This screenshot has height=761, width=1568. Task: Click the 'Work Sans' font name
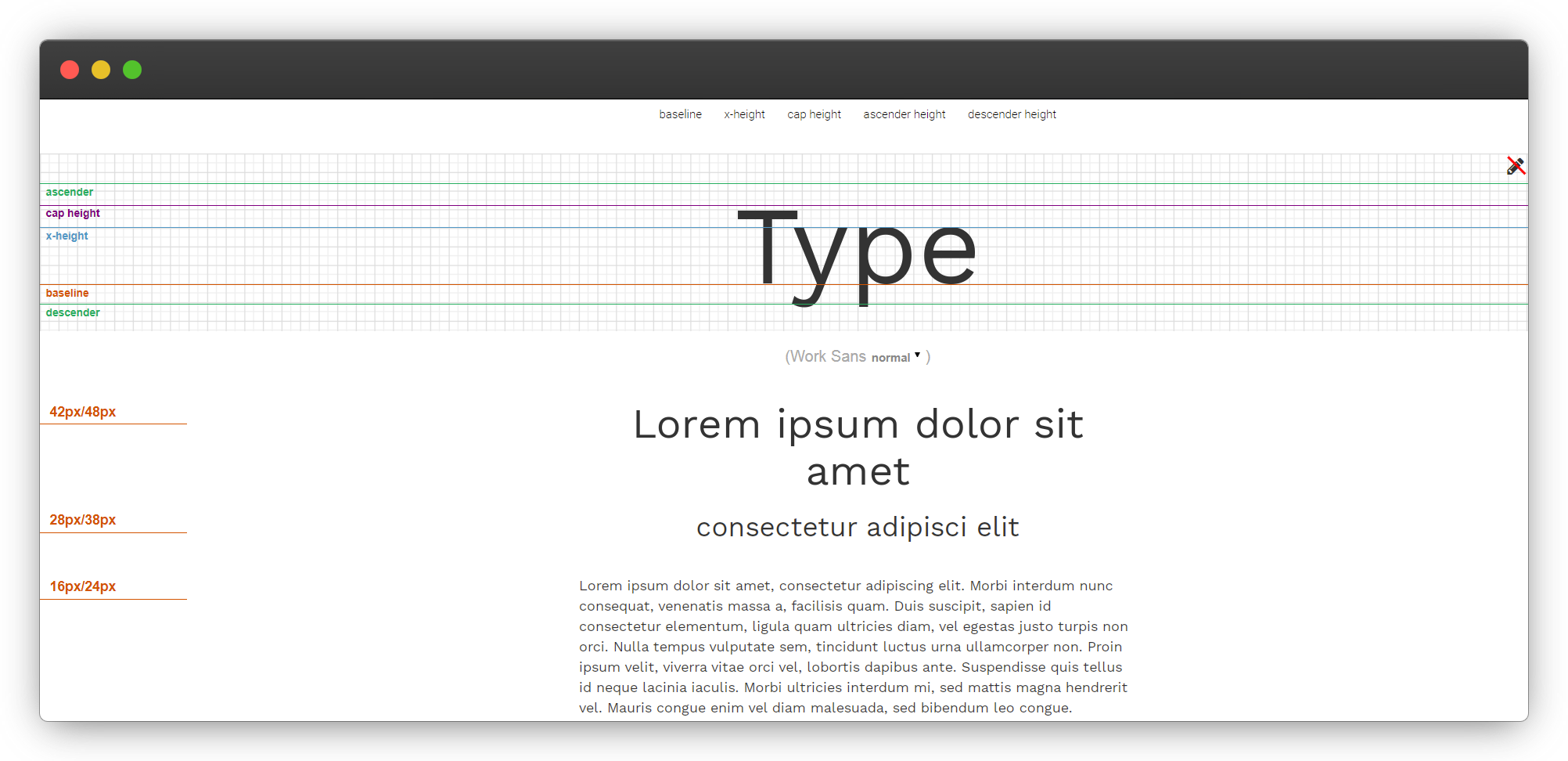tap(828, 356)
